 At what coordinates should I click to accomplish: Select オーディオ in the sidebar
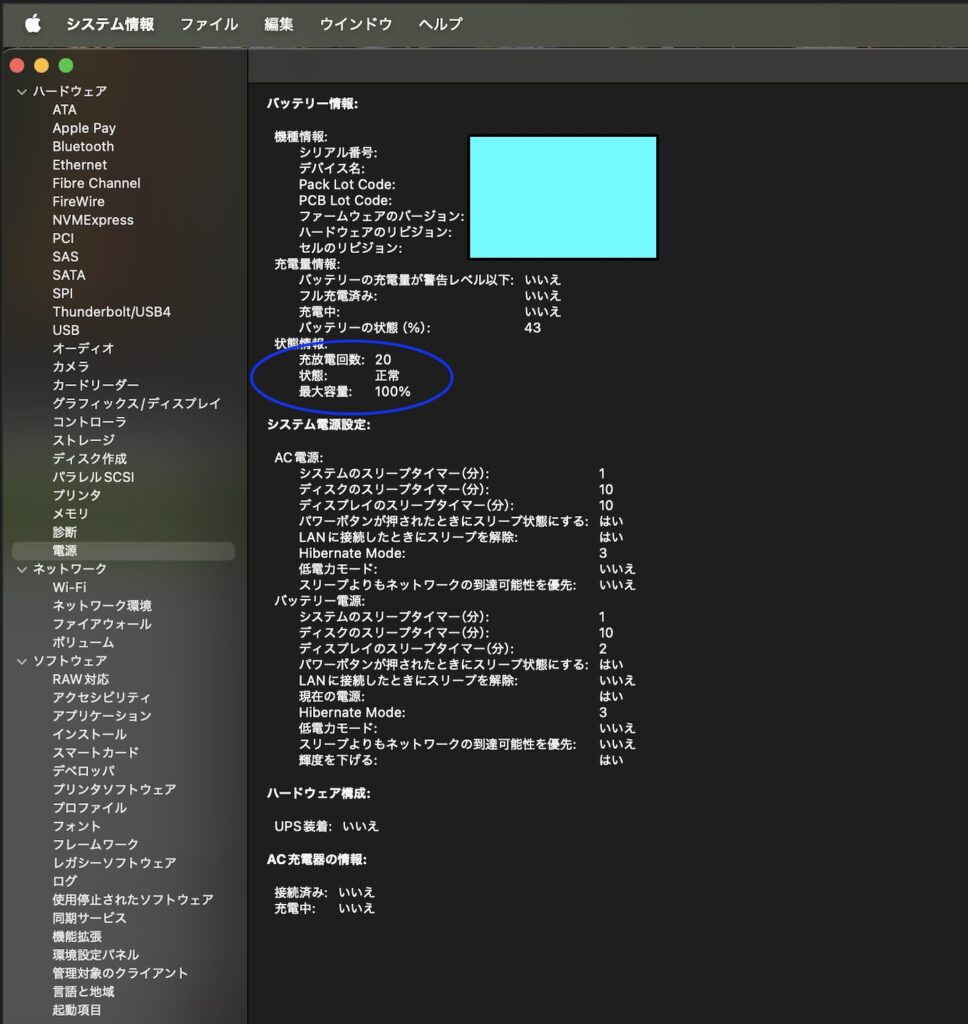pos(83,348)
